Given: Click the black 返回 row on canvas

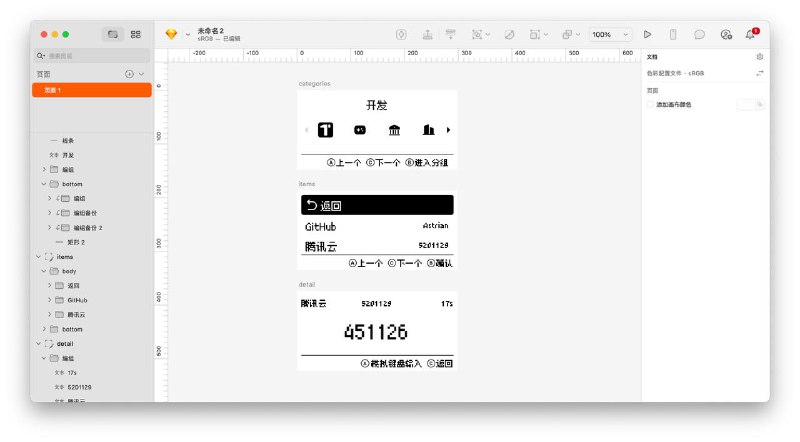Looking at the screenshot, I should tap(377, 205).
